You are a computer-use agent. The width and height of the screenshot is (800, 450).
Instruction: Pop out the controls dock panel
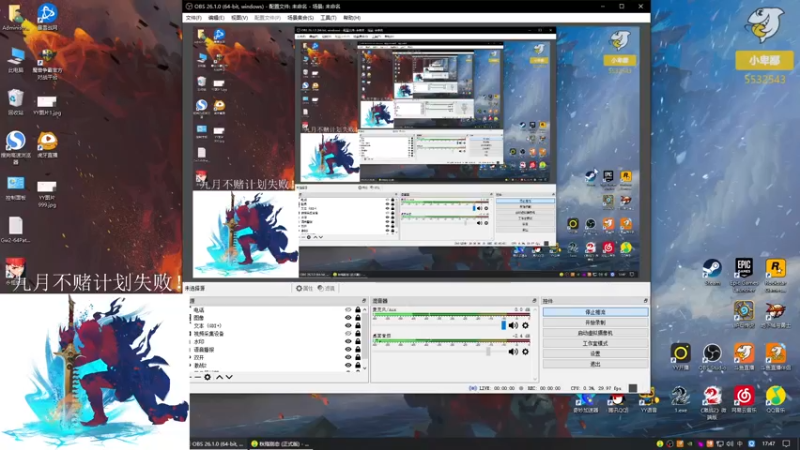[x=645, y=301]
